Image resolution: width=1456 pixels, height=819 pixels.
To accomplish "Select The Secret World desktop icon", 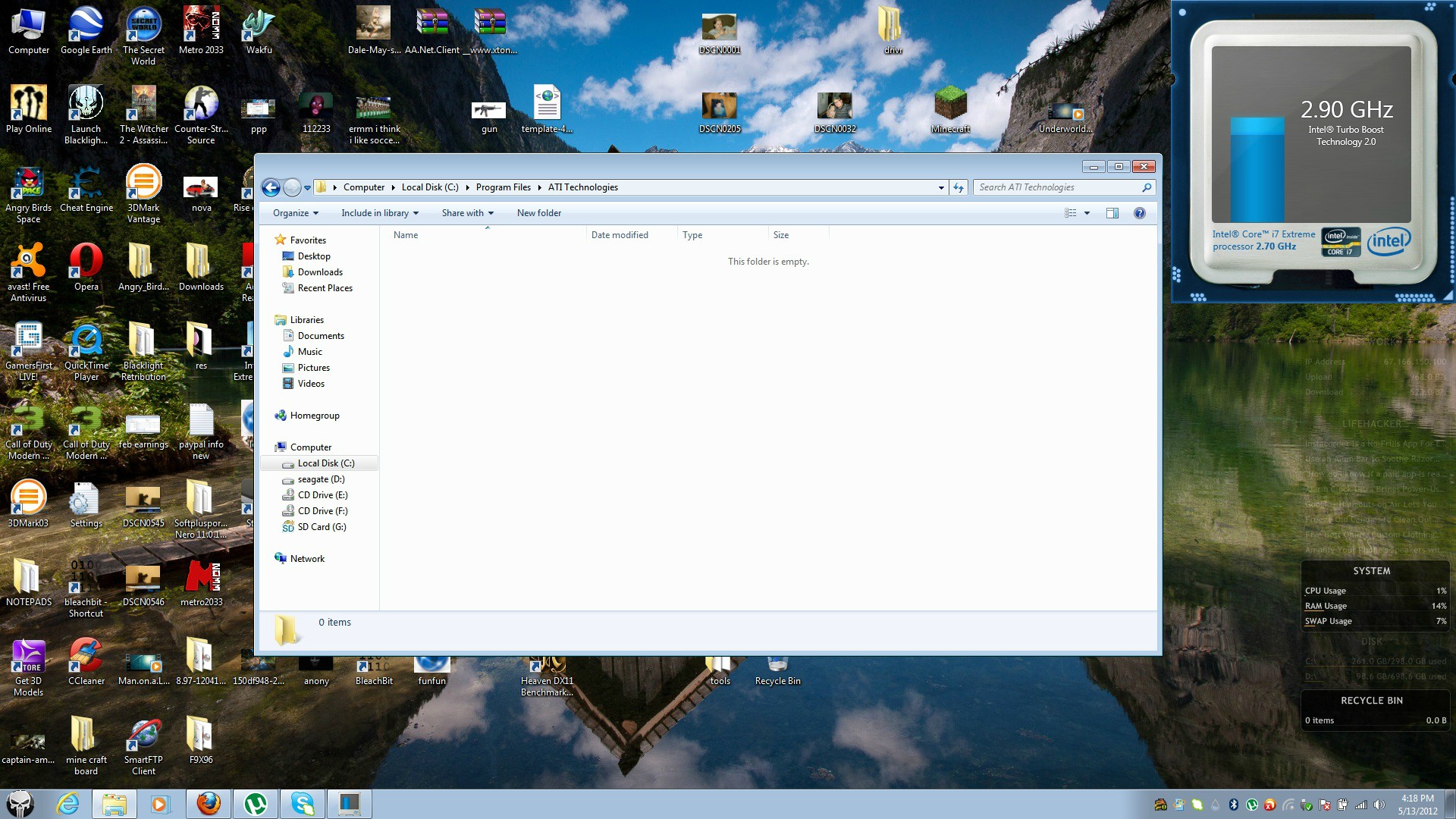I will click(x=143, y=36).
